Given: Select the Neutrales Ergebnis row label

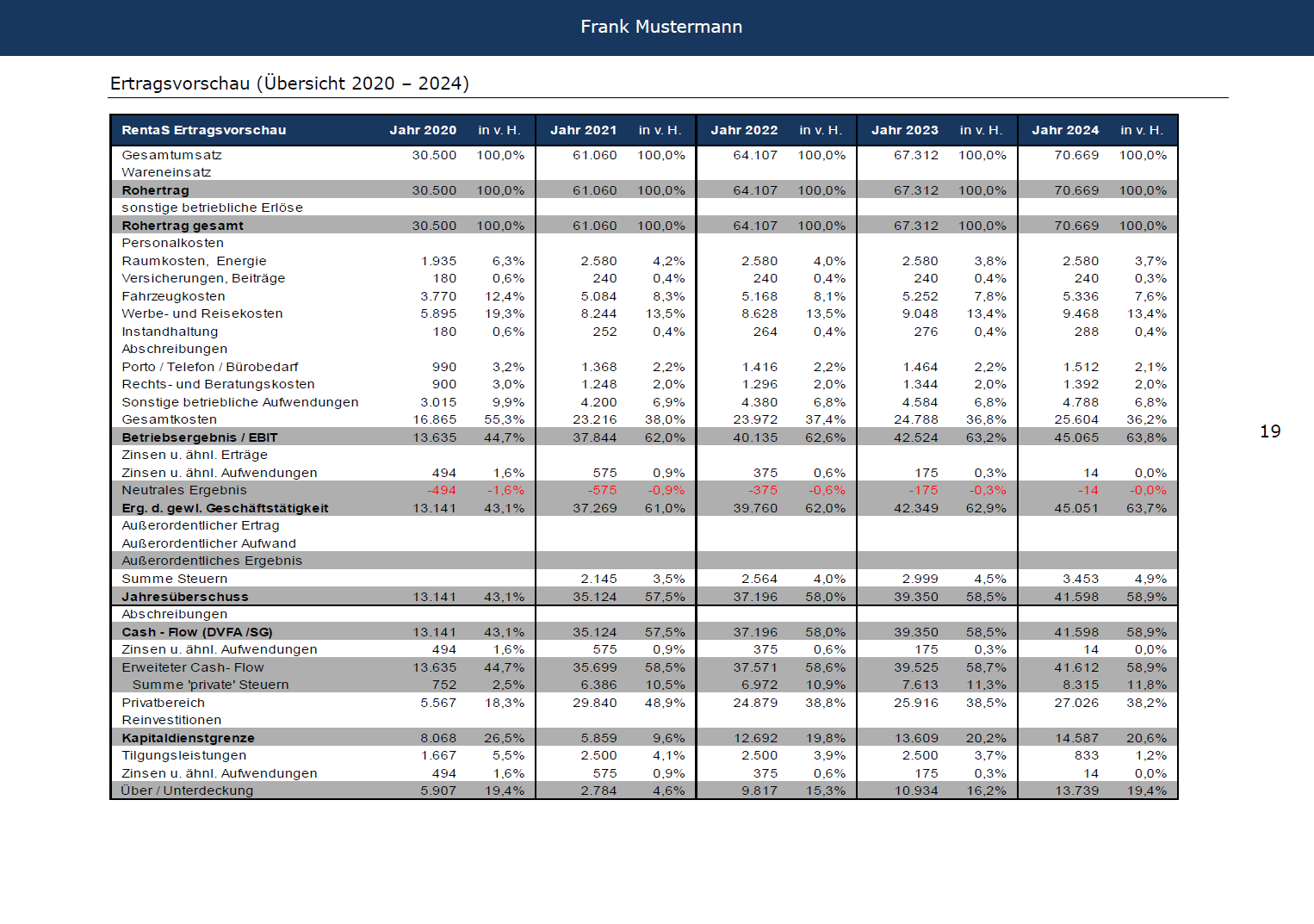Looking at the screenshot, I should point(184,490).
